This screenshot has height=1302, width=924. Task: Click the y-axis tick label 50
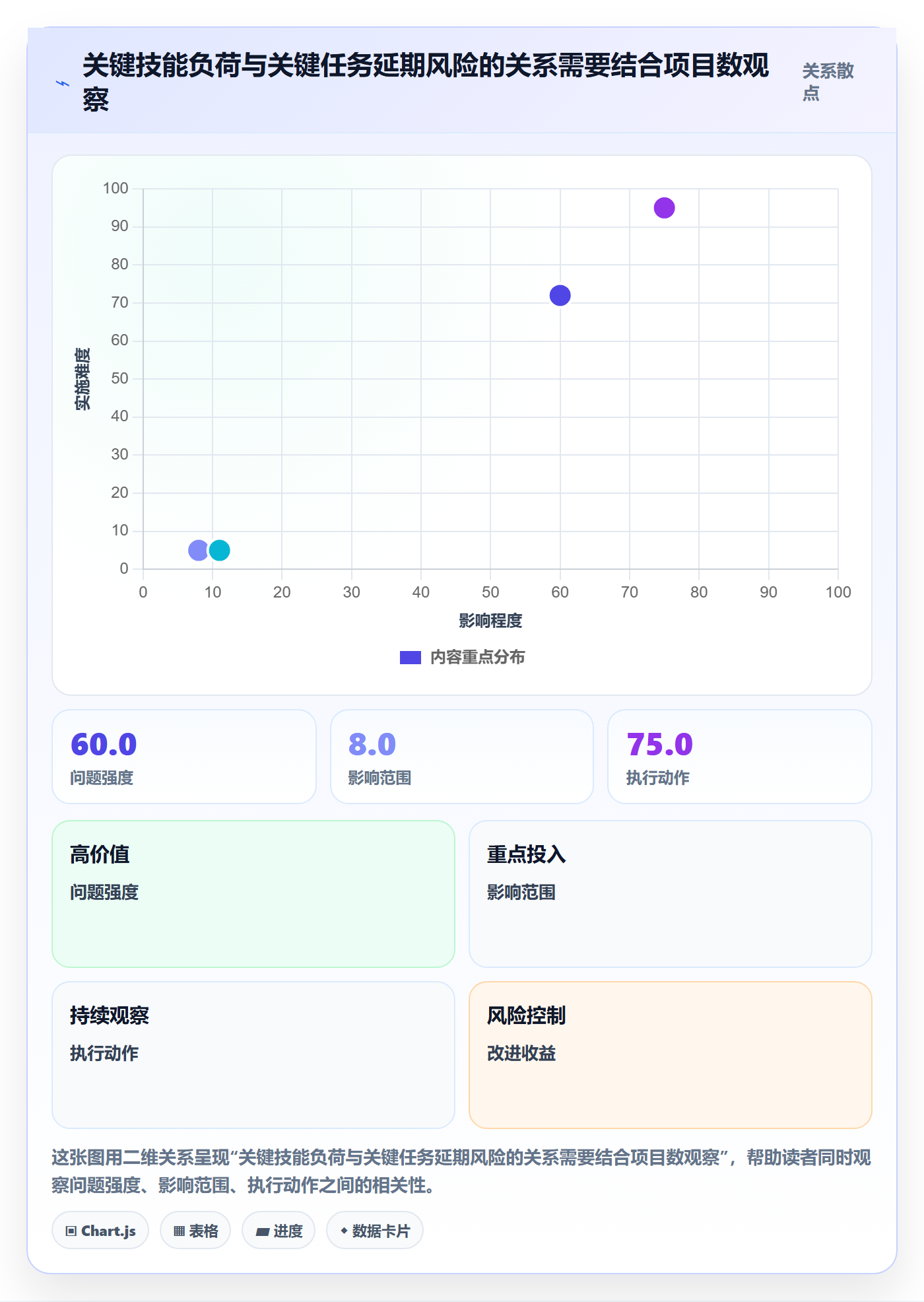point(119,378)
